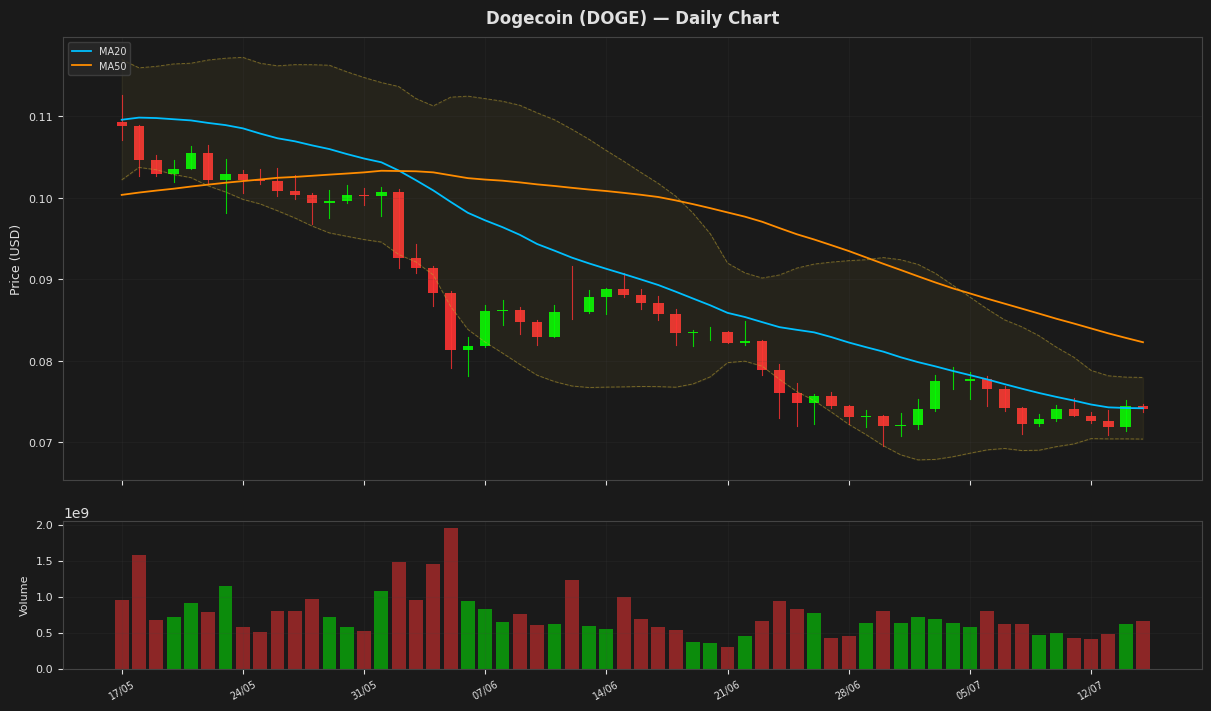
Task: Click the 1e9 volume scale label
Action: pos(77,513)
